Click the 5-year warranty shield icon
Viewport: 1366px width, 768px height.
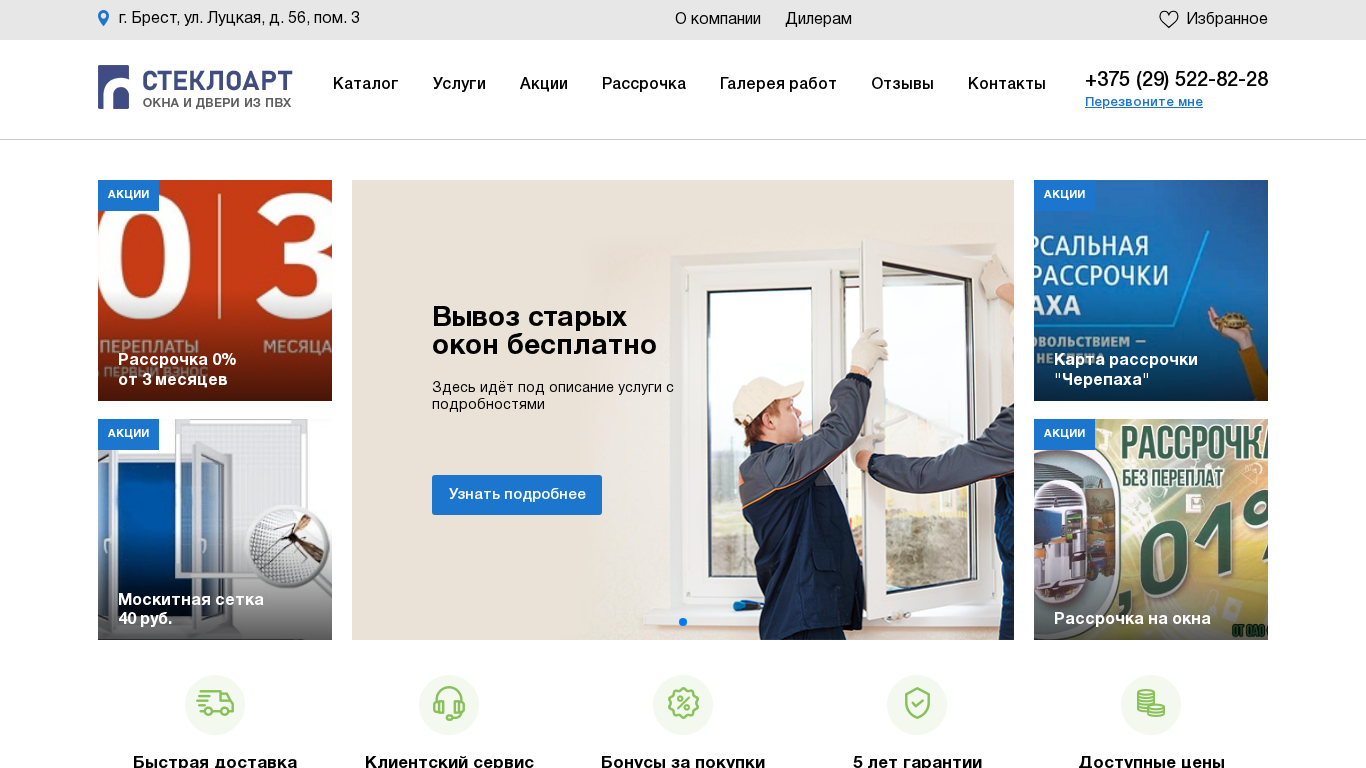(x=917, y=704)
